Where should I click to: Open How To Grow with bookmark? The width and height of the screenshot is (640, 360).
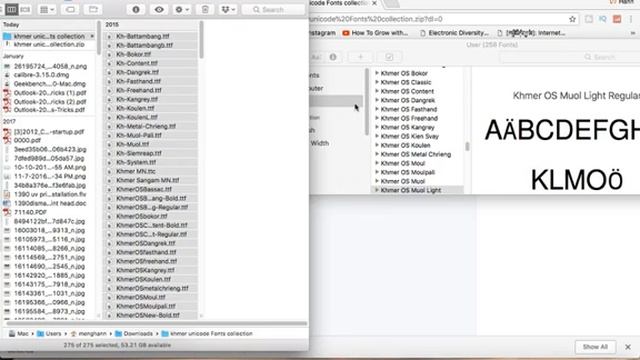(375, 33)
